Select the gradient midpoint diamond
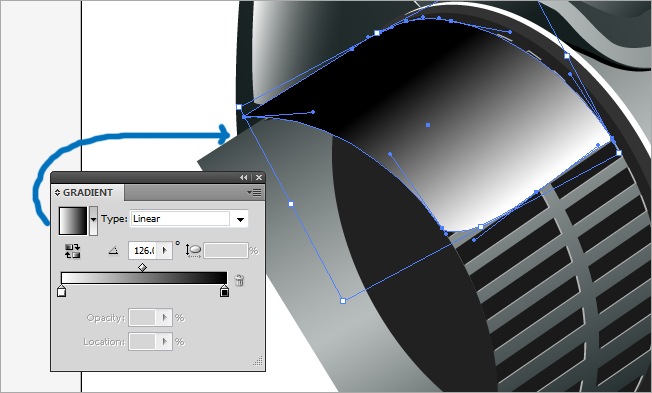 [142, 267]
